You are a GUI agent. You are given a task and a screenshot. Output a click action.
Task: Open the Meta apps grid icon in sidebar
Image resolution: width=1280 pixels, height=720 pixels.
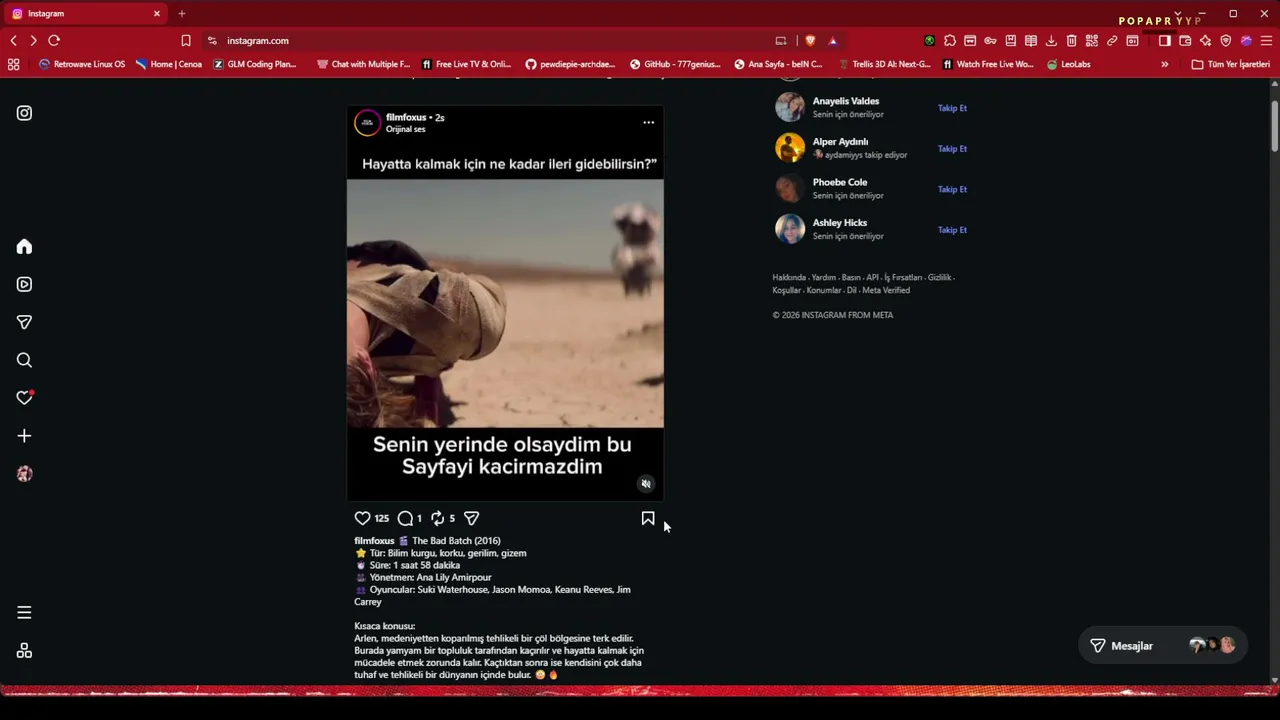(x=24, y=651)
